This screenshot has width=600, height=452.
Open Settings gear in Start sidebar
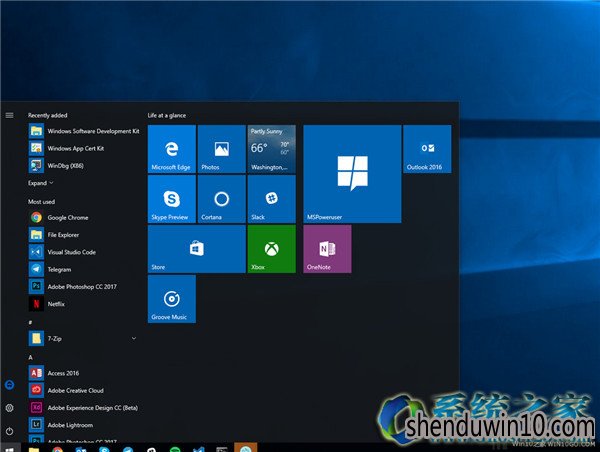(10, 408)
